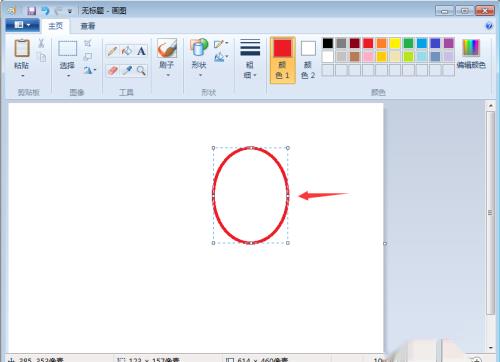Open the Brushes dropdown arrow

pyautogui.click(x=168, y=75)
